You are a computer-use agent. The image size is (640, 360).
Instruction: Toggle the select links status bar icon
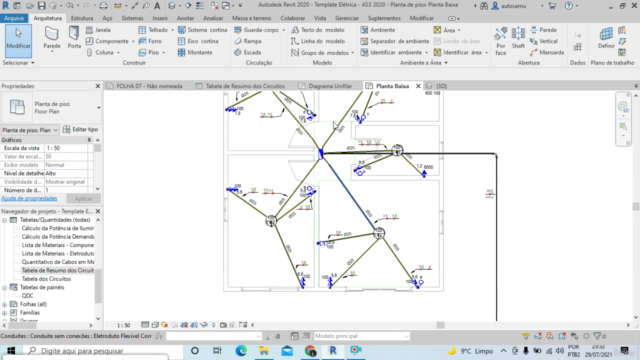[526, 336]
